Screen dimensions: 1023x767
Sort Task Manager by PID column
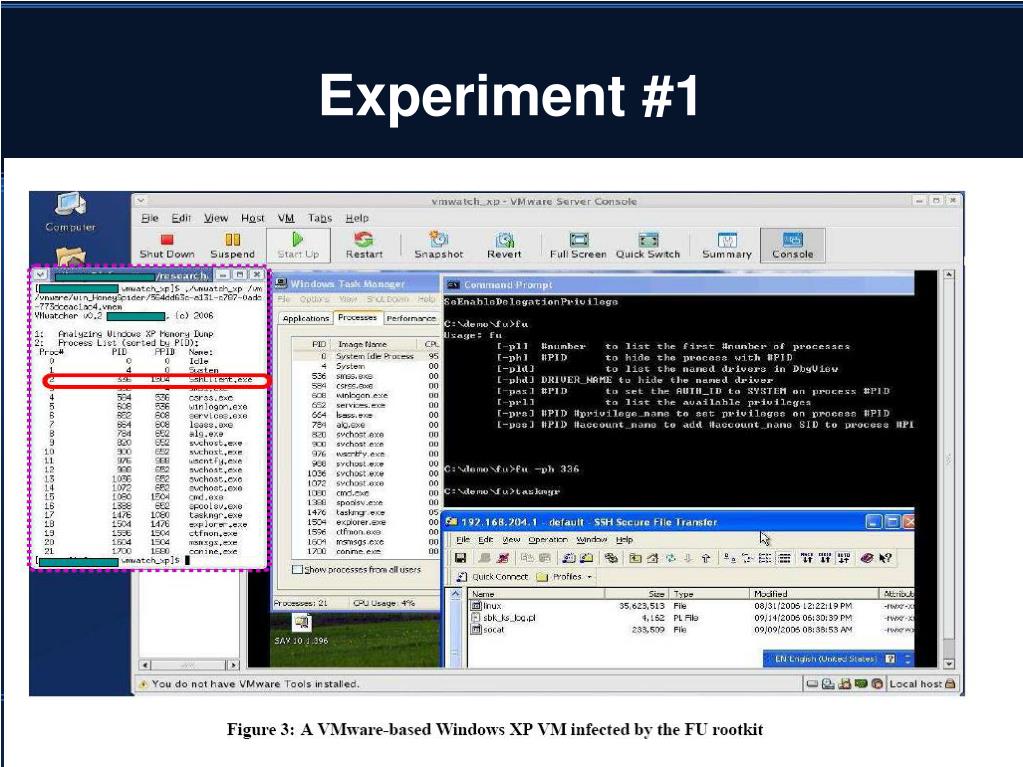coord(312,344)
